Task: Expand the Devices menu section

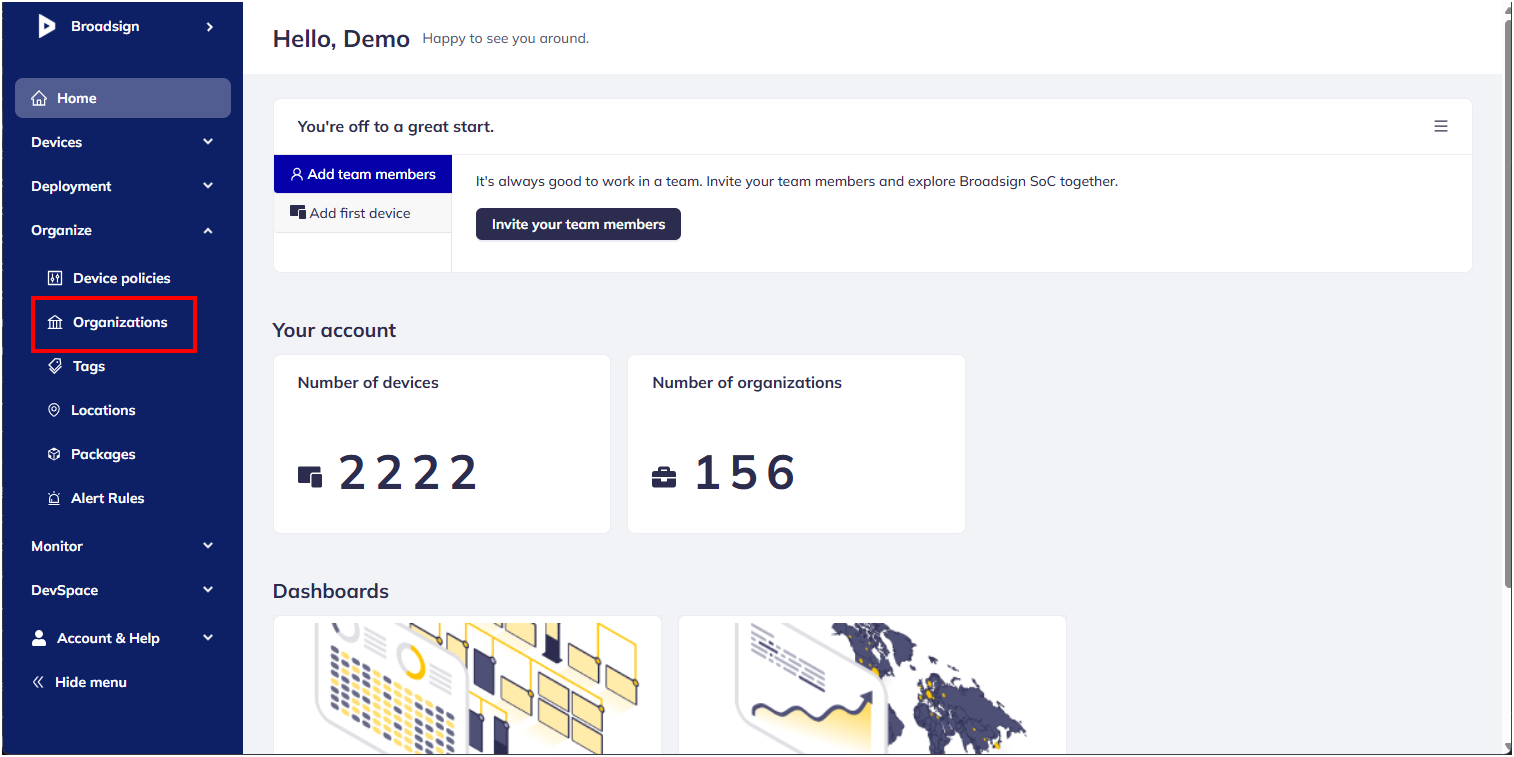Action: 208,142
